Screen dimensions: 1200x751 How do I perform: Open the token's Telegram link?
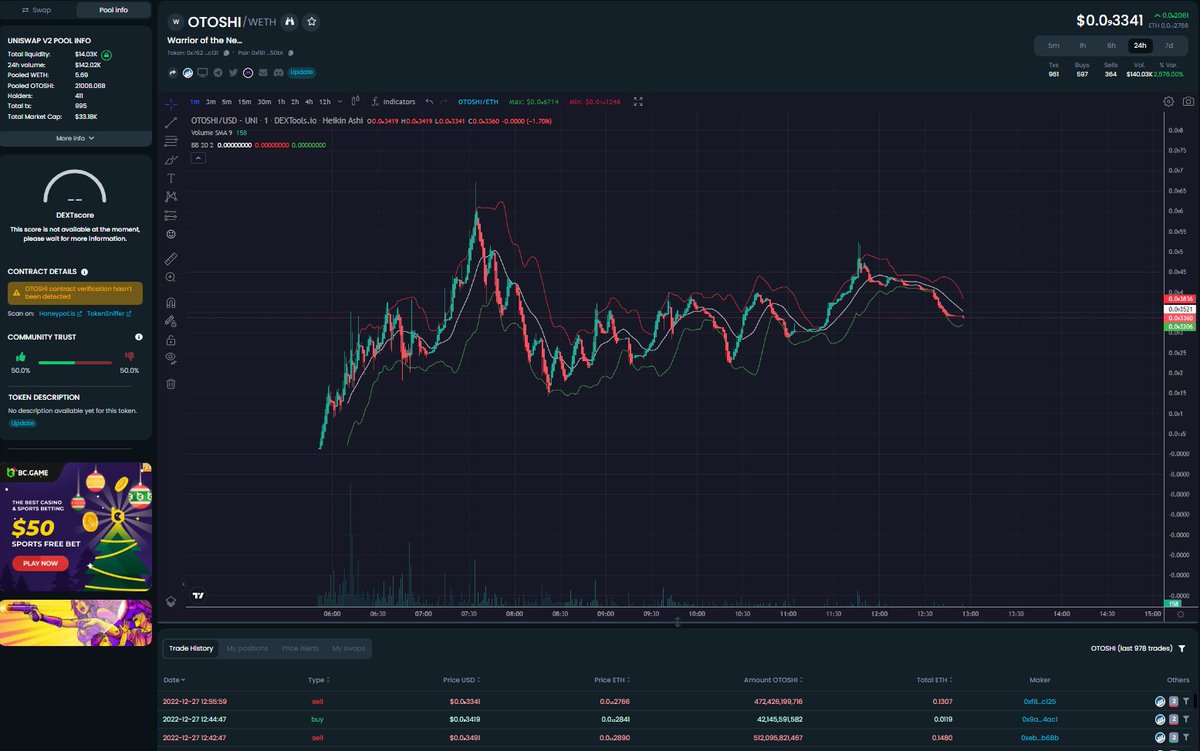(x=218, y=72)
